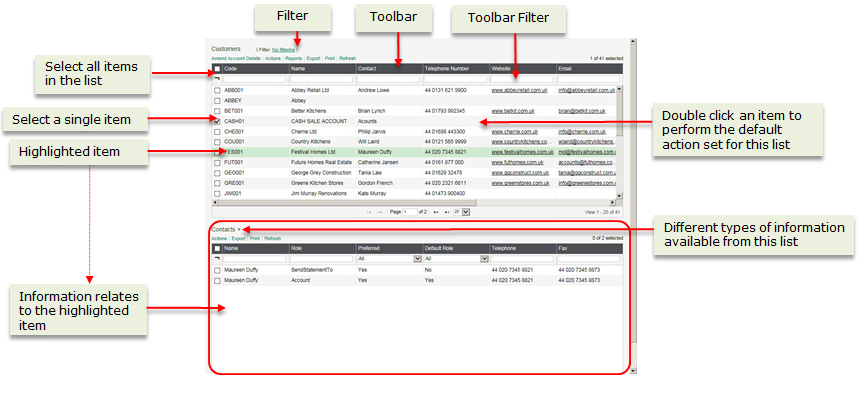Open Reports in the Customers toolbar
The height and width of the screenshot is (402, 866).
[x=294, y=59]
